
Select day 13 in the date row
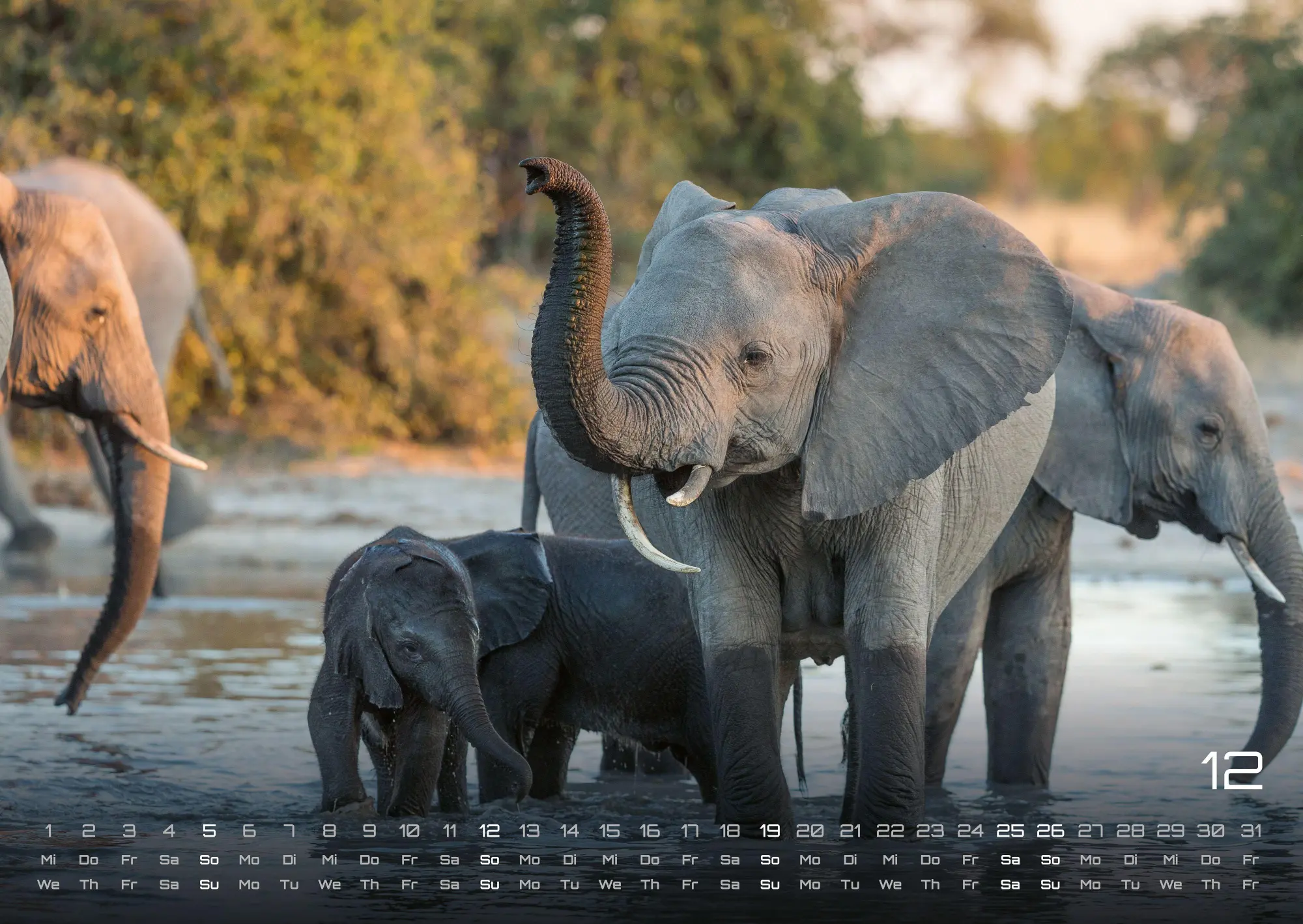click(530, 831)
